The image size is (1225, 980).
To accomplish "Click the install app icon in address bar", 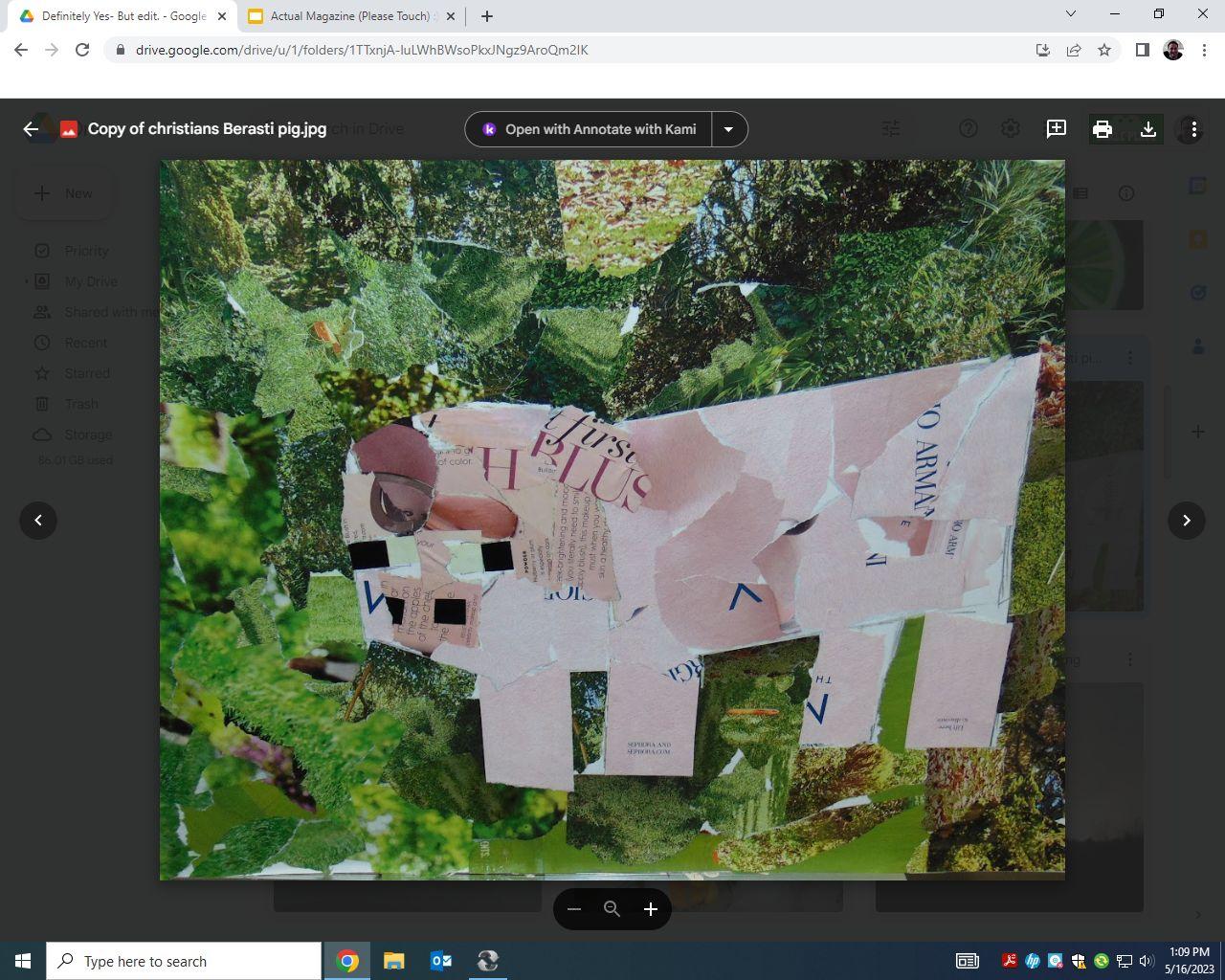I will click(x=1043, y=50).
